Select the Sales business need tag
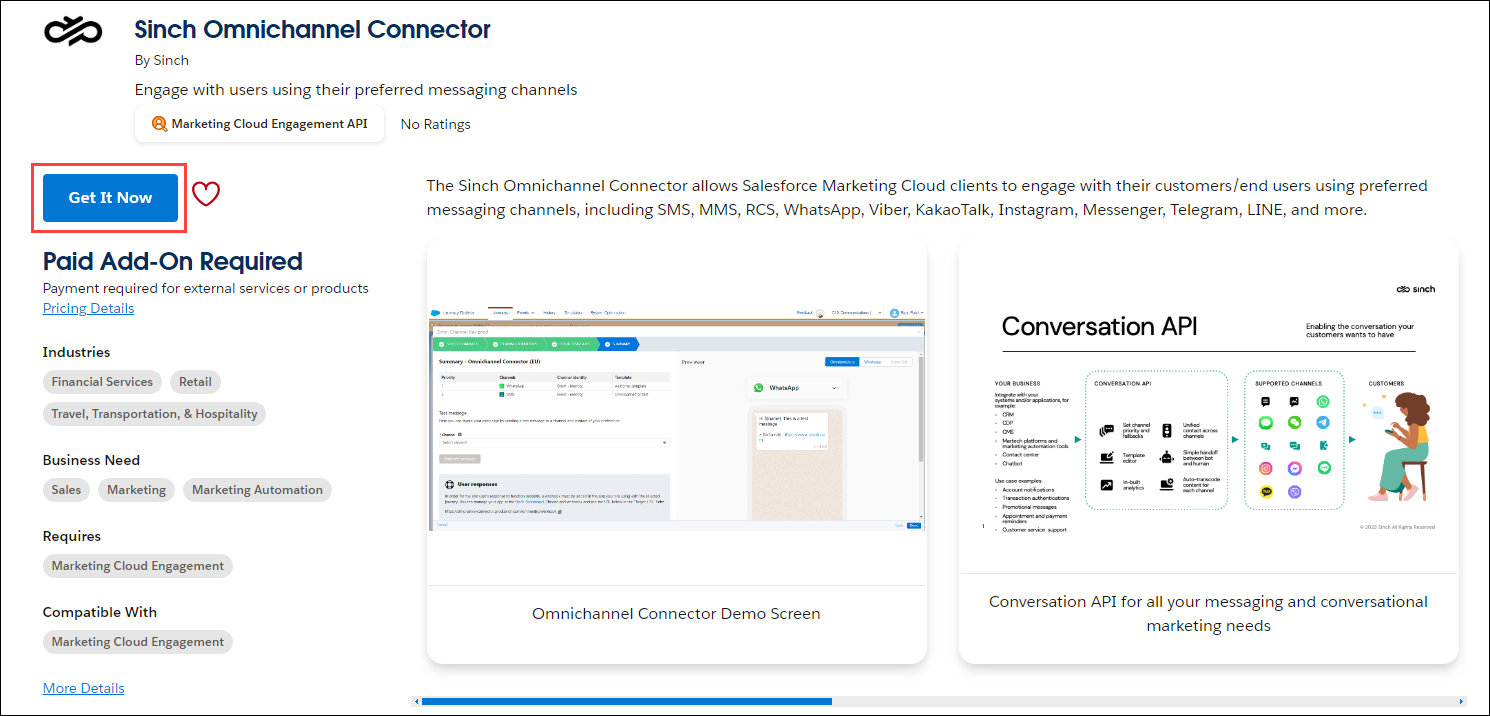The image size is (1490, 716). pyautogui.click(x=66, y=490)
